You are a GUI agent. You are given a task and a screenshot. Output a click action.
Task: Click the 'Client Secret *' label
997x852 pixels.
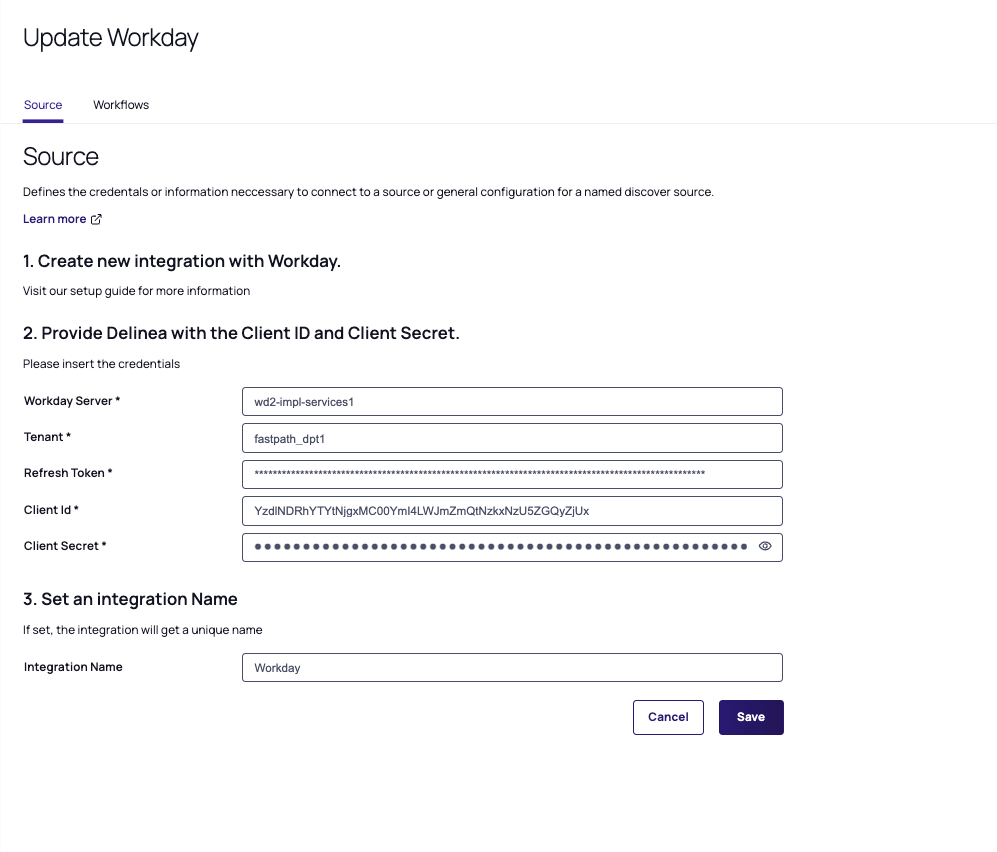pyautogui.click(x=65, y=546)
